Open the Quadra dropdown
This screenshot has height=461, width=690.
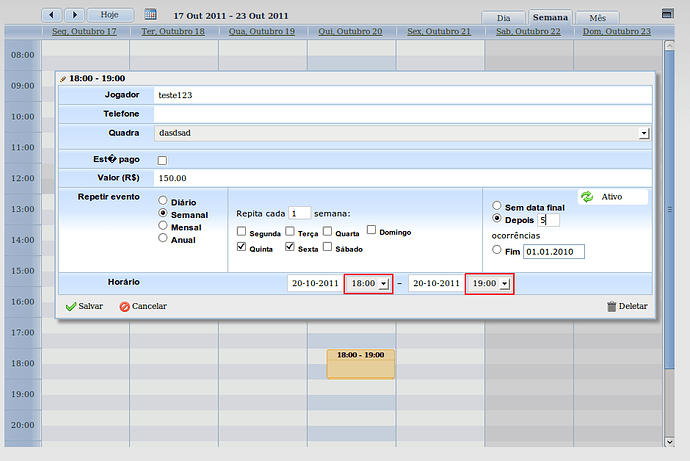(x=402, y=133)
